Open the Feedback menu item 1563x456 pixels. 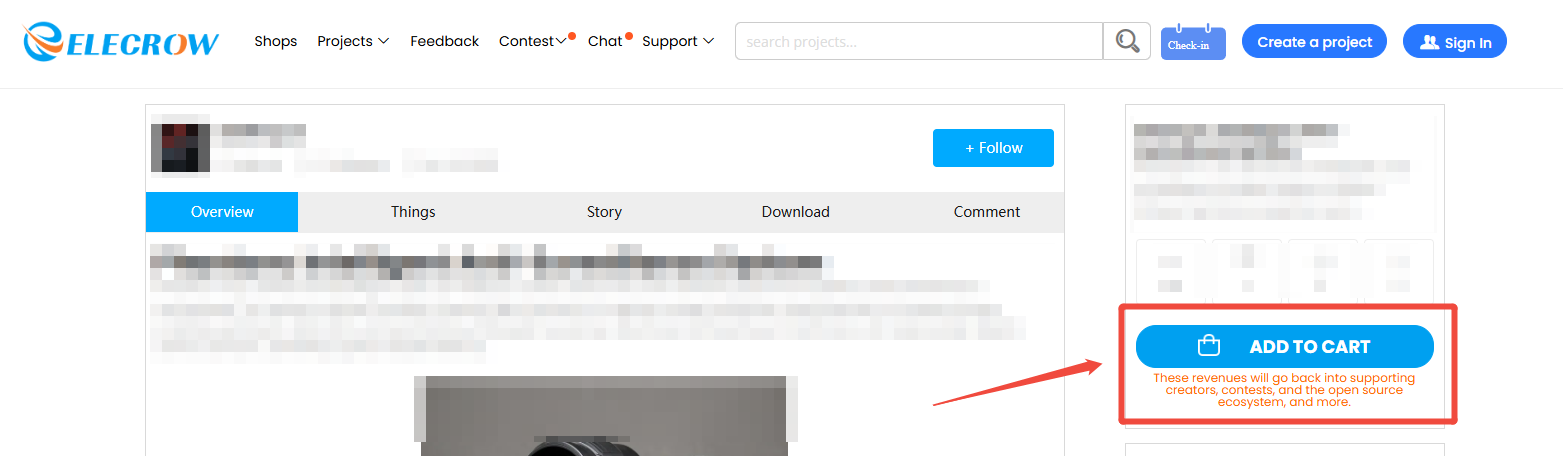pos(445,41)
